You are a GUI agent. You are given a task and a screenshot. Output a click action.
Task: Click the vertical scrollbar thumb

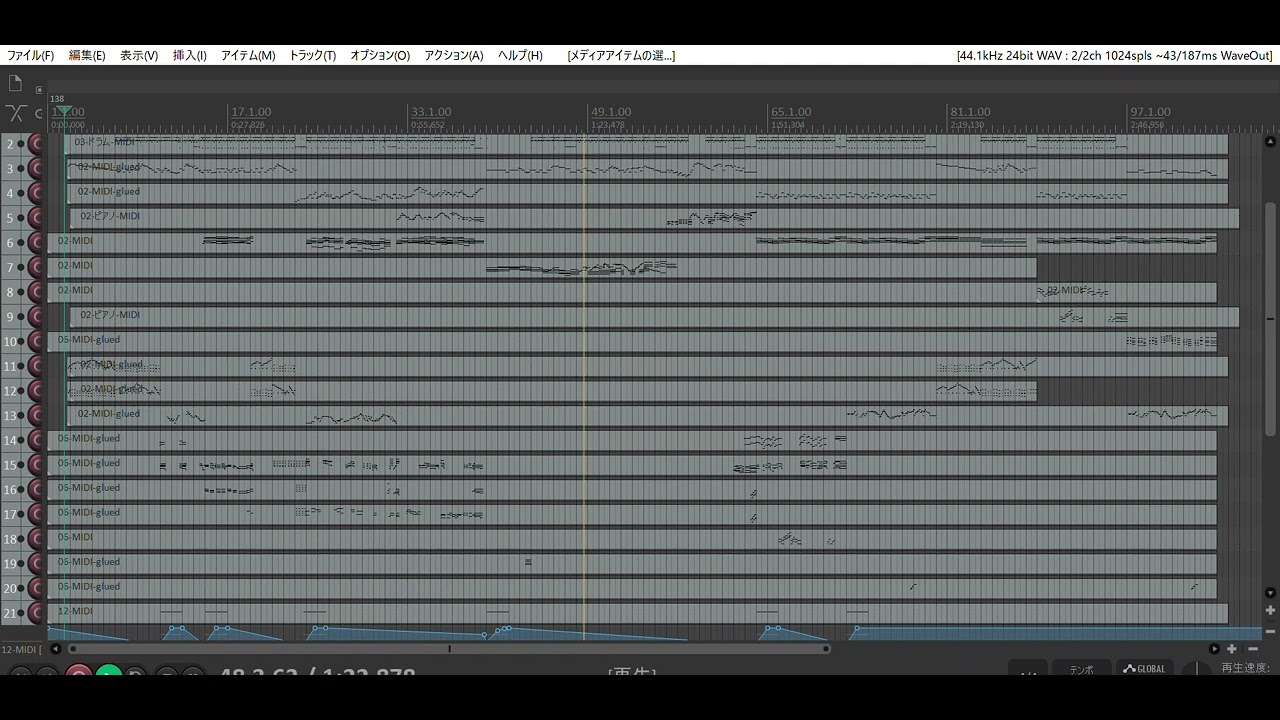point(1271,320)
